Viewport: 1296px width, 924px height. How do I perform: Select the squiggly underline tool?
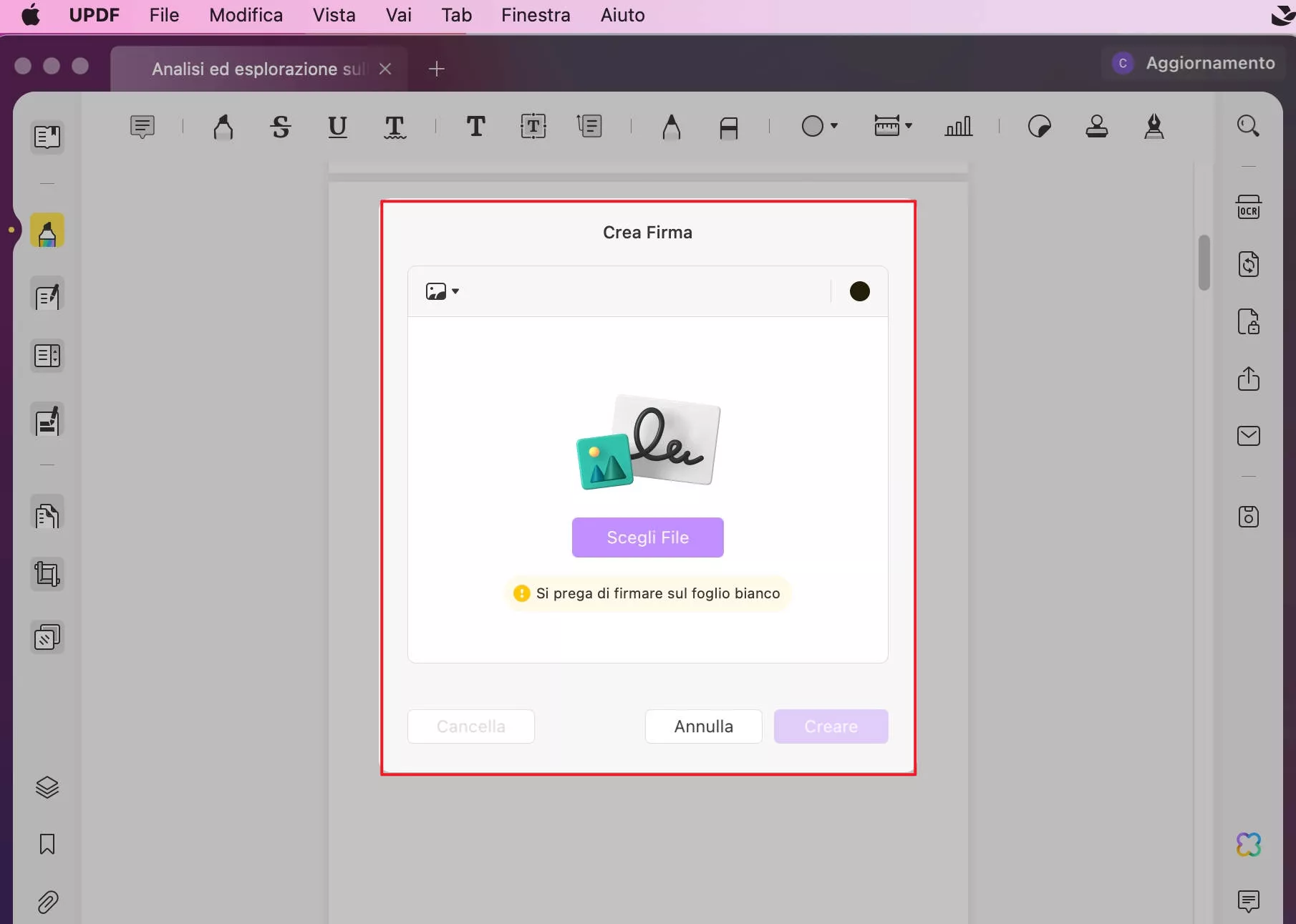395,127
